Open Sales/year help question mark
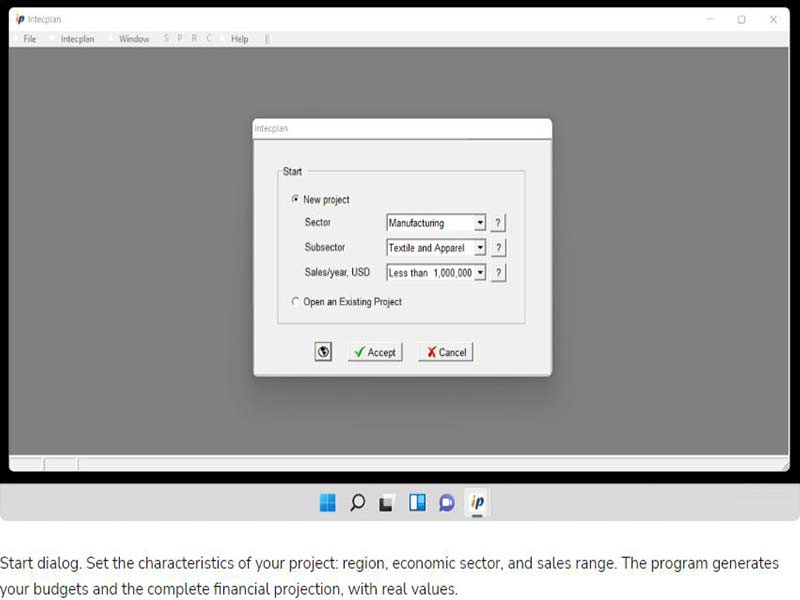The width and height of the screenshot is (800, 600). point(498,273)
